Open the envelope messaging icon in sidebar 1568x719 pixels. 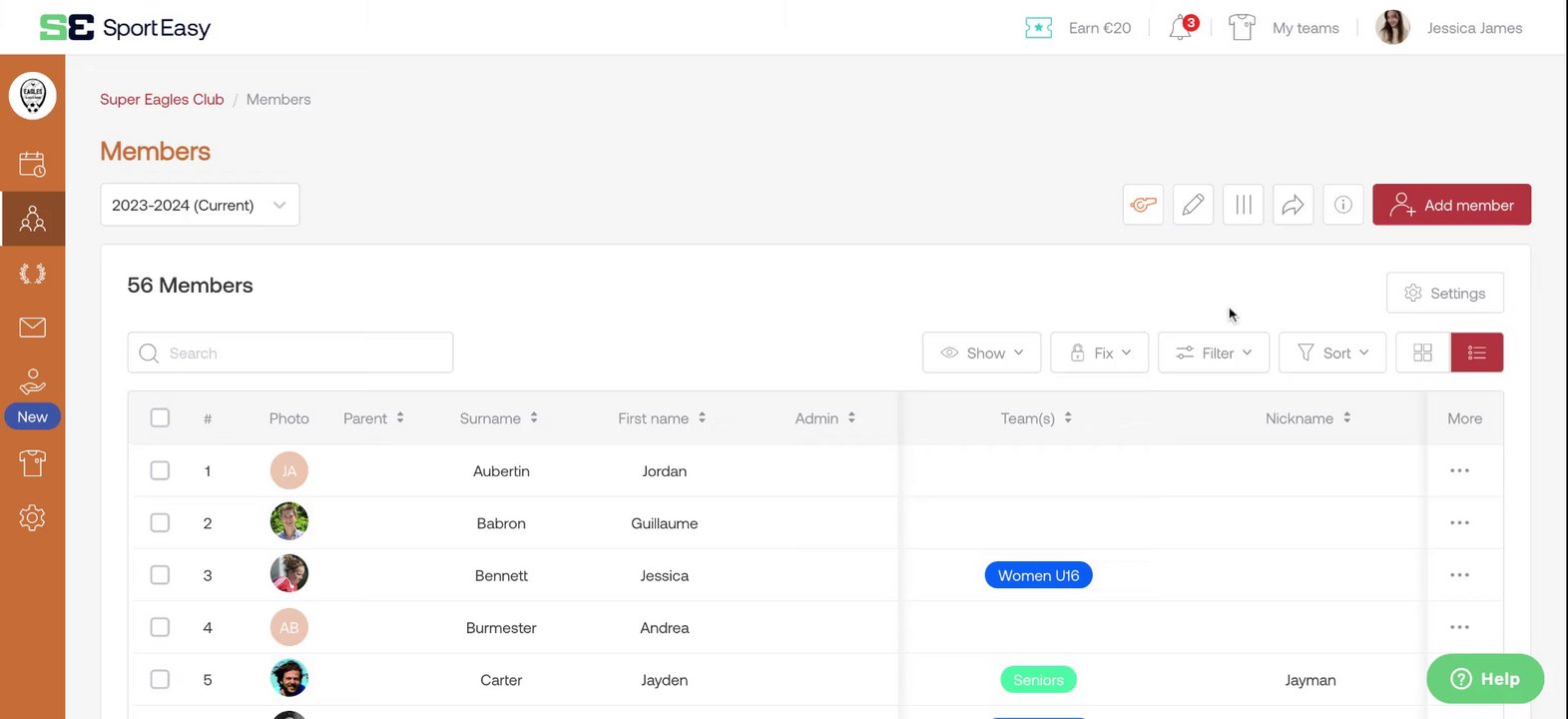point(33,327)
